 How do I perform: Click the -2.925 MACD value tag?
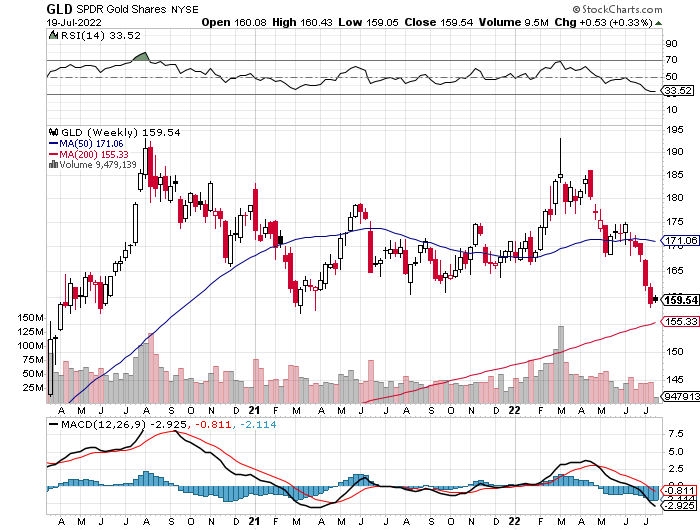pyautogui.click(x=680, y=506)
